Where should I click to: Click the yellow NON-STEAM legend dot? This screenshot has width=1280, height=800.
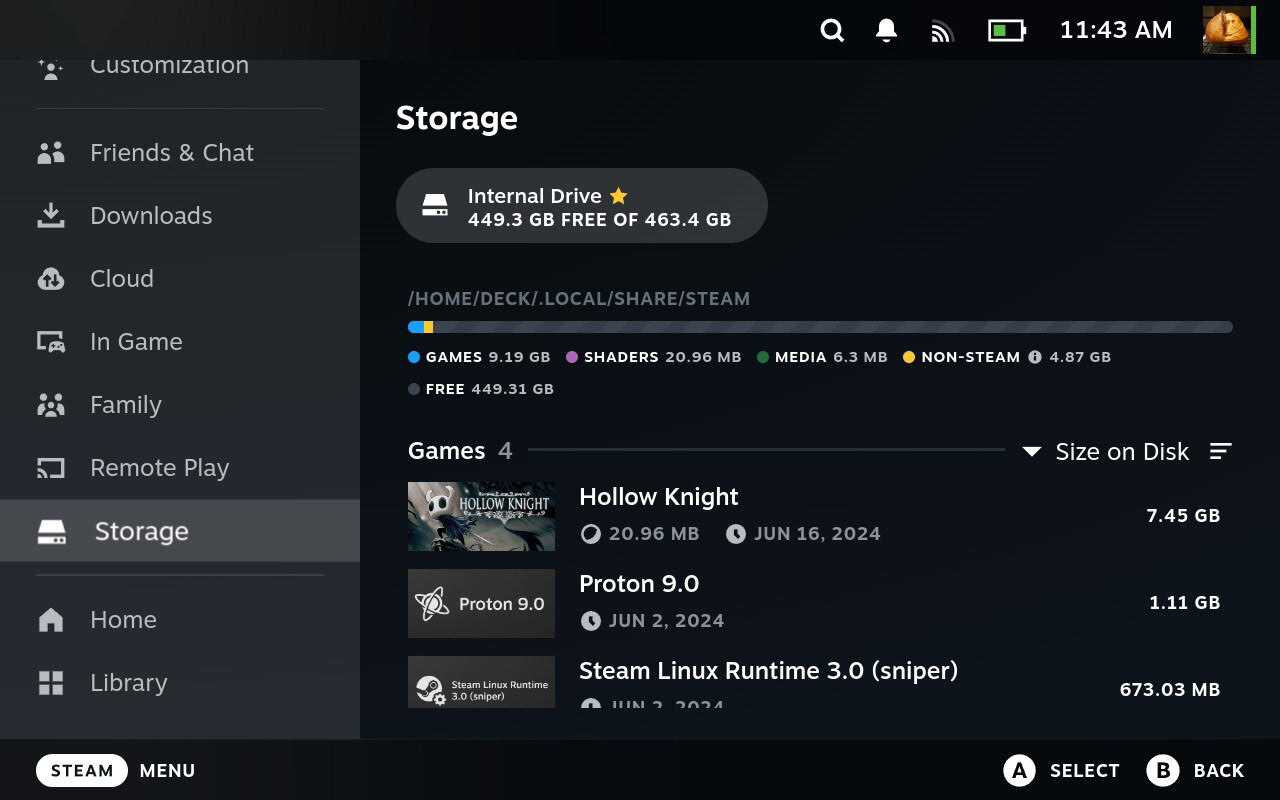click(909, 357)
